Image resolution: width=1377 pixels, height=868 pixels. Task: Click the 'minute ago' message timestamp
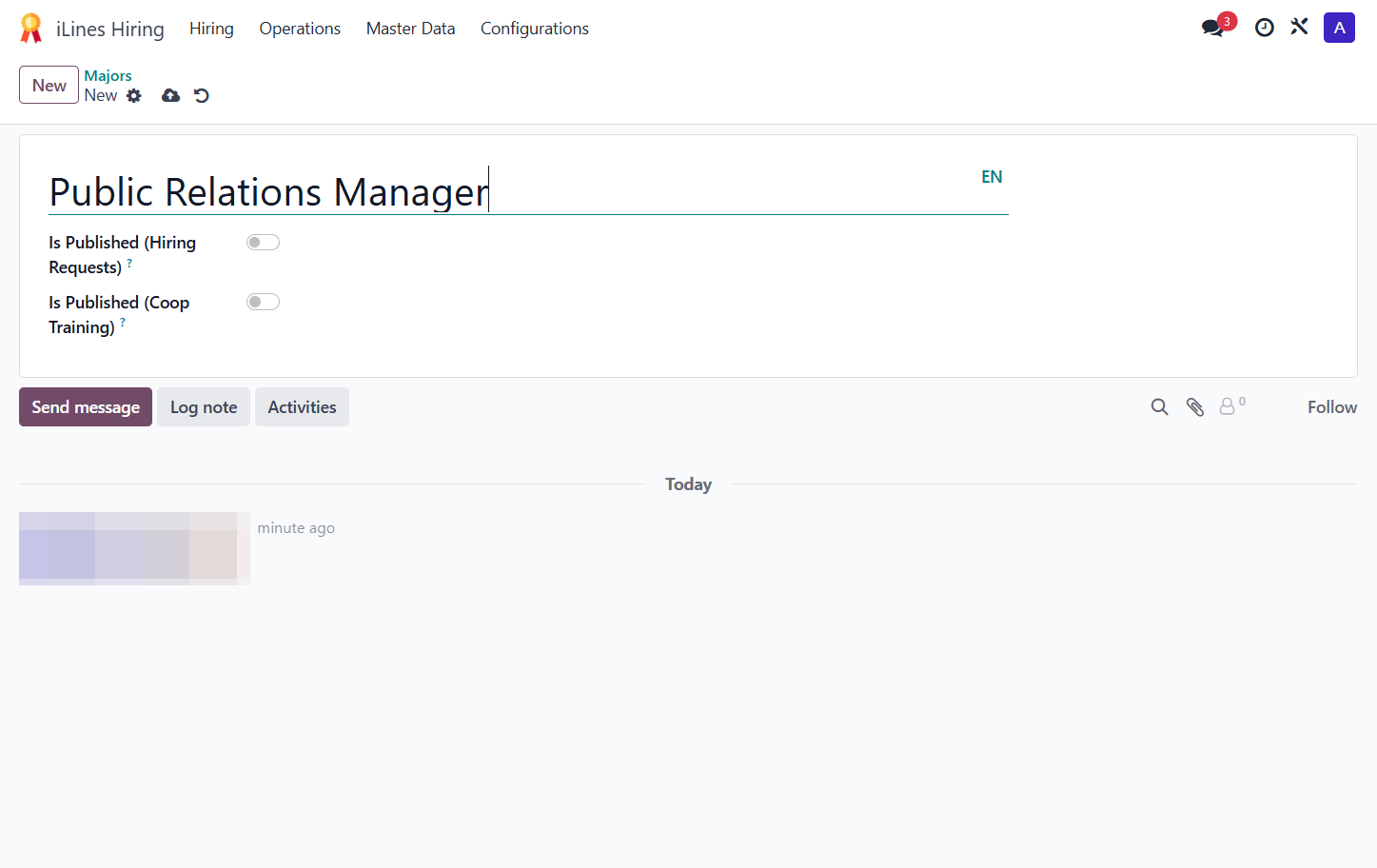tap(296, 528)
